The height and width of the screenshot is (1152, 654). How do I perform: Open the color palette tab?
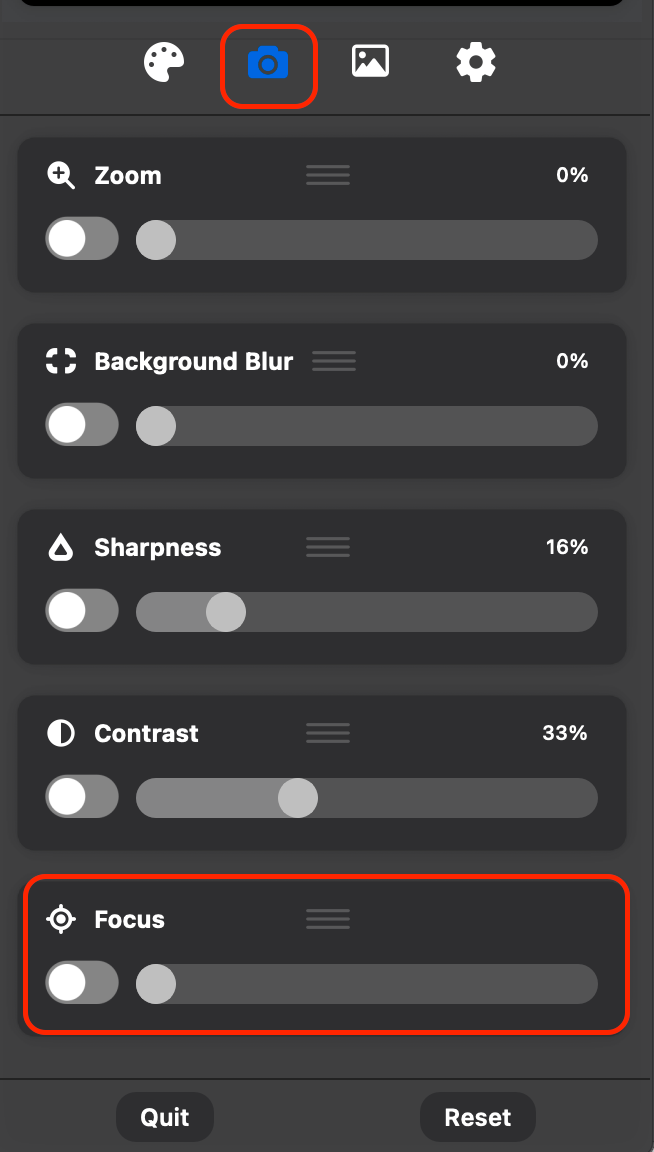165,63
